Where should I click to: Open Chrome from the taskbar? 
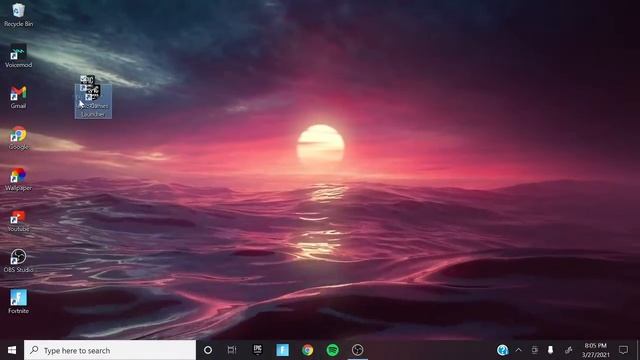[307, 350]
